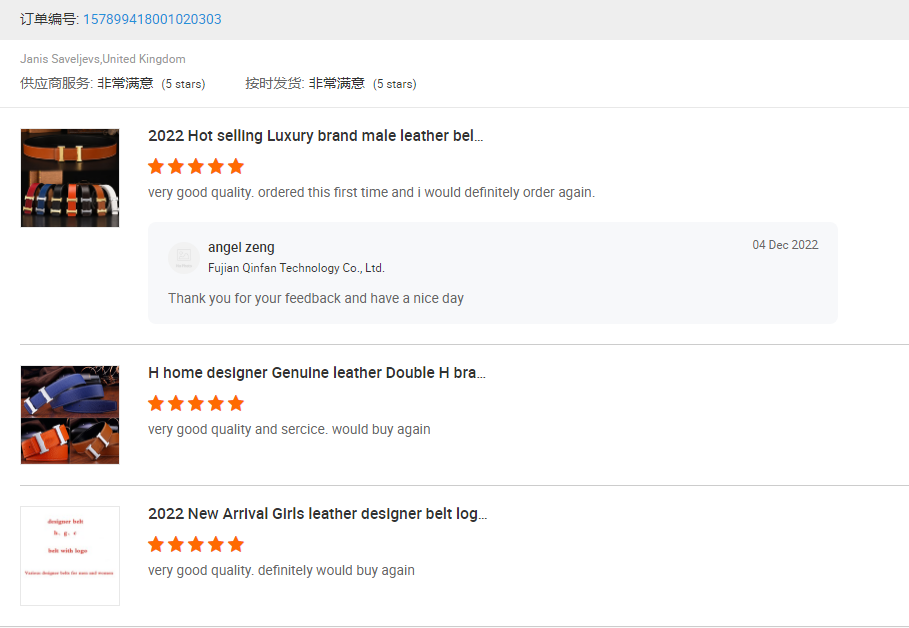Click fourth star of Girls designer belt rating
The image size is (909, 628).
click(x=216, y=544)
